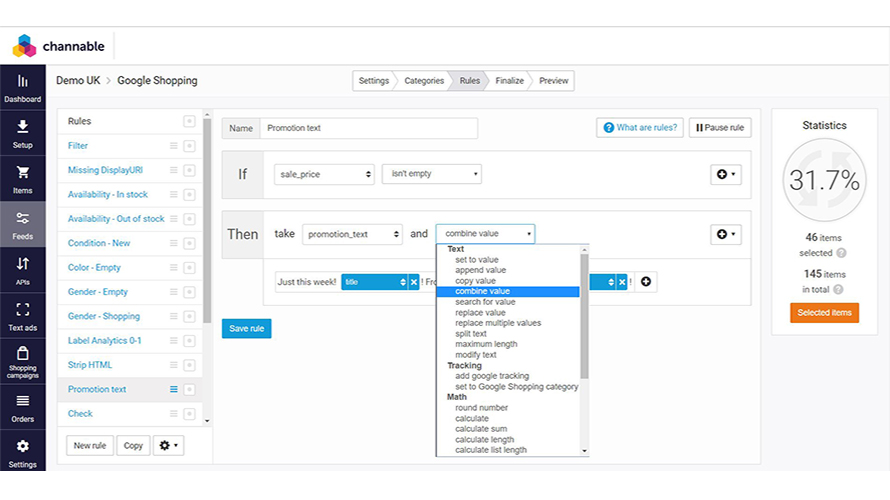Open the sale_price field dropdown
890x500 pixels.
[324, 174]
